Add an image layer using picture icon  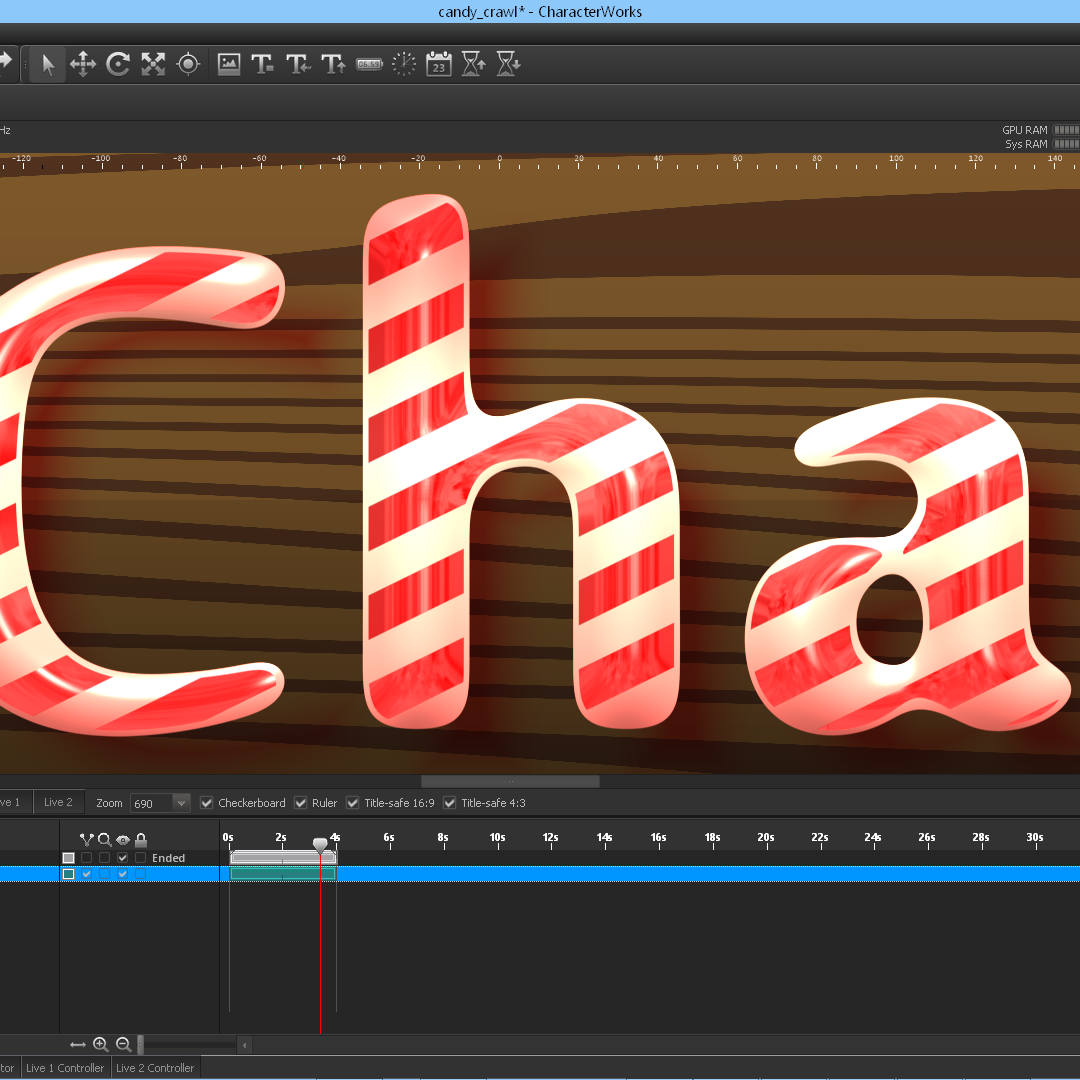tap(229, 65)
